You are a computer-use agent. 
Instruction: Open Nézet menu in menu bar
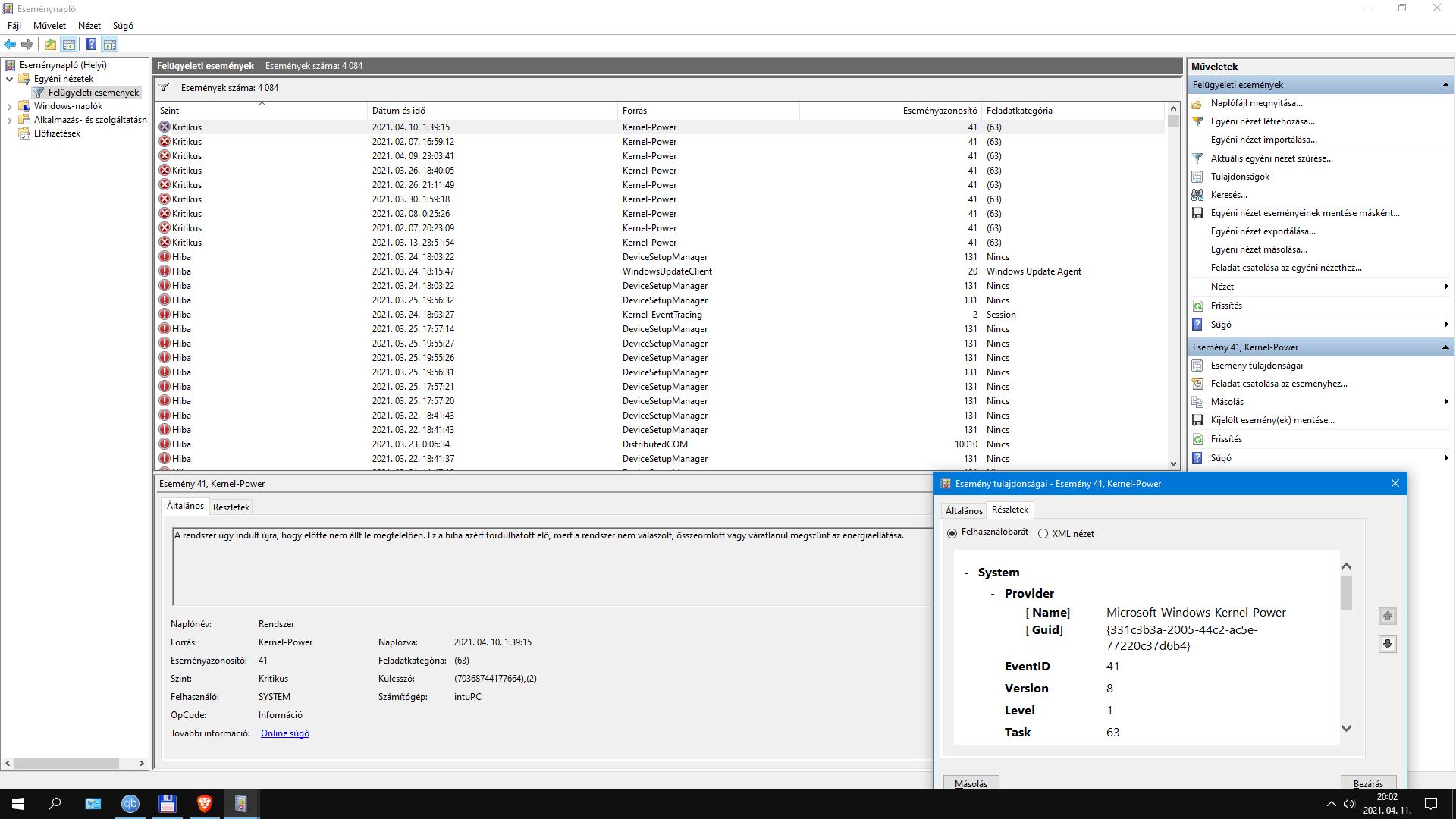(x=89, y=26)
